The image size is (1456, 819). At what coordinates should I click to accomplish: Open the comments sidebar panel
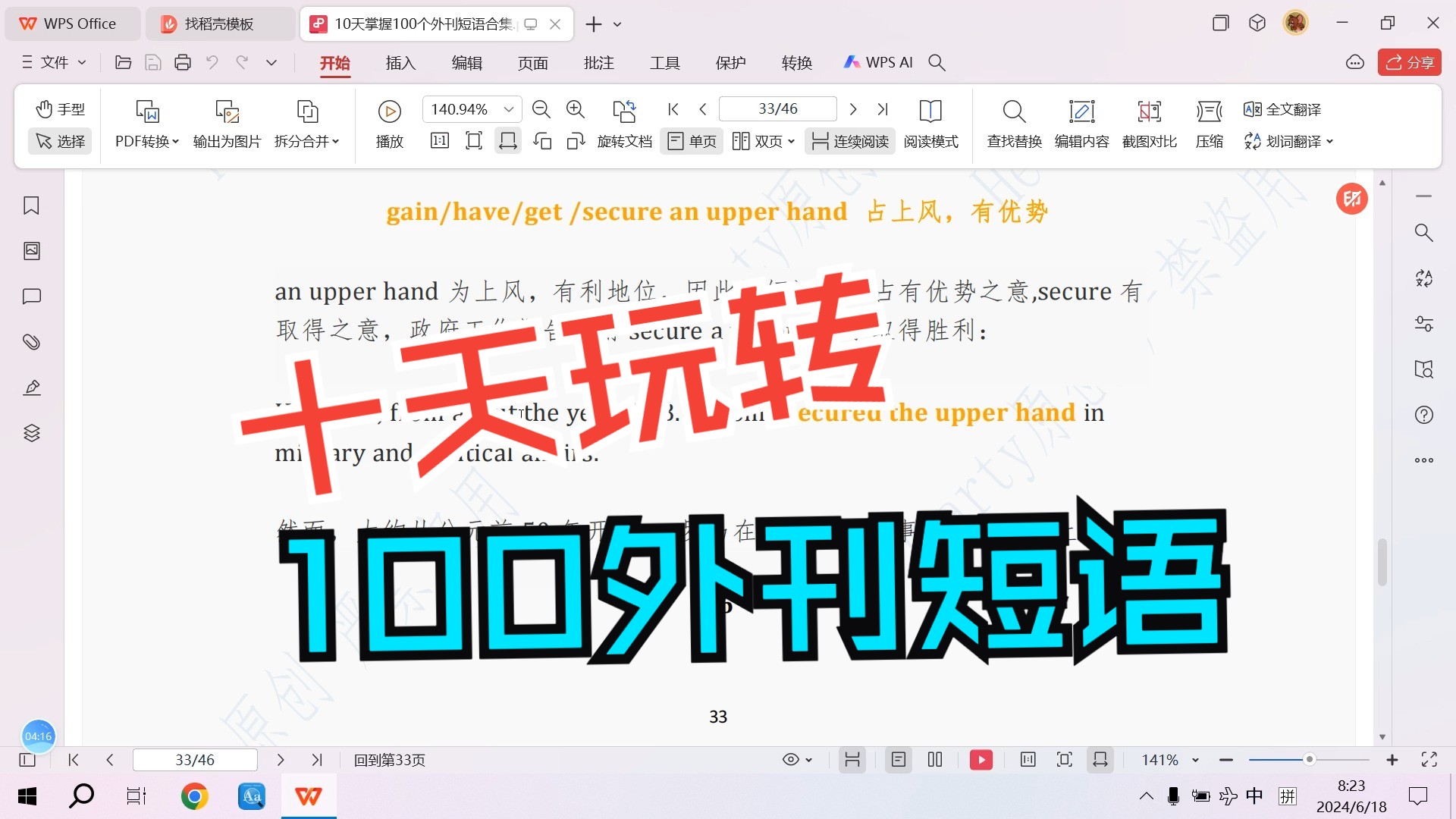pyautogui.click(x=31, y=297)
